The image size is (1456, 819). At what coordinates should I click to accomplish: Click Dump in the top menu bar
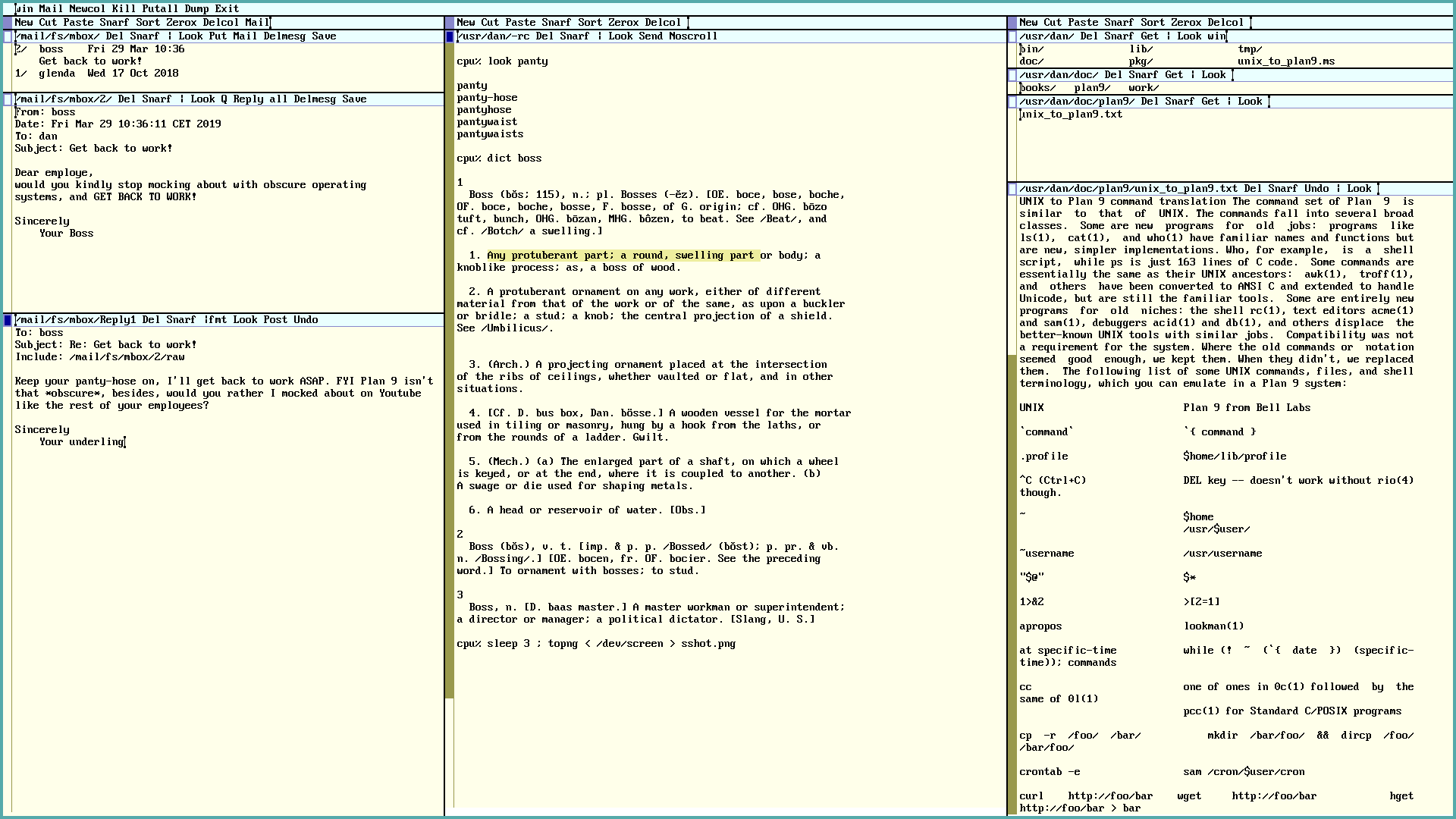coord(196,9)
